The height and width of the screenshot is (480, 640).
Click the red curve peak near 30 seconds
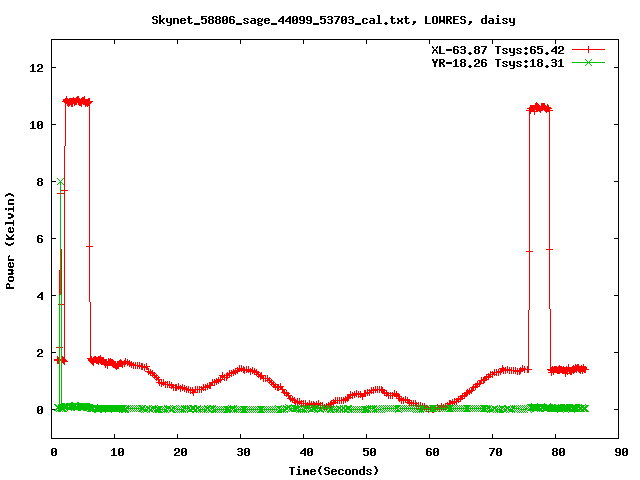click(243, 369)
